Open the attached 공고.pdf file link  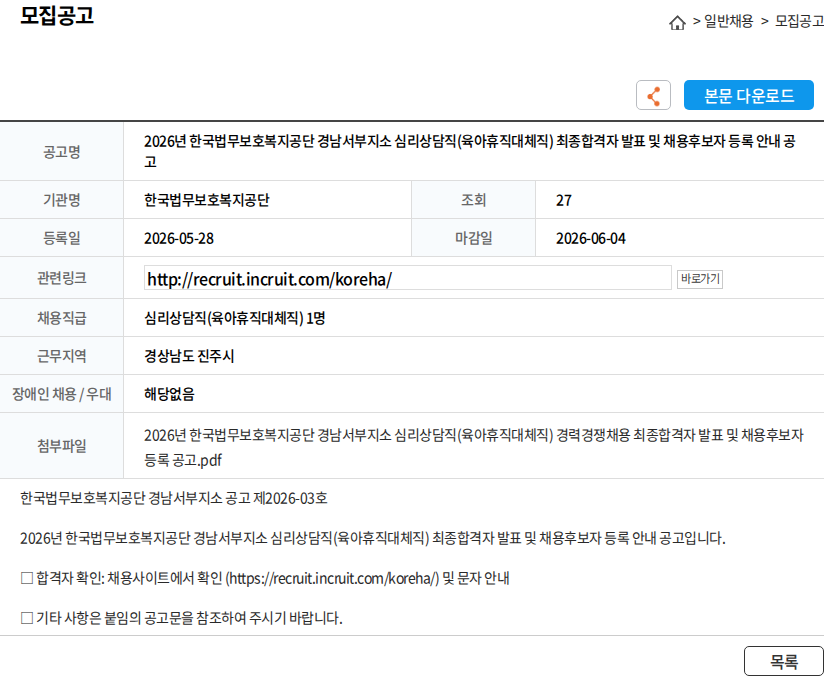tap(473, 447)
